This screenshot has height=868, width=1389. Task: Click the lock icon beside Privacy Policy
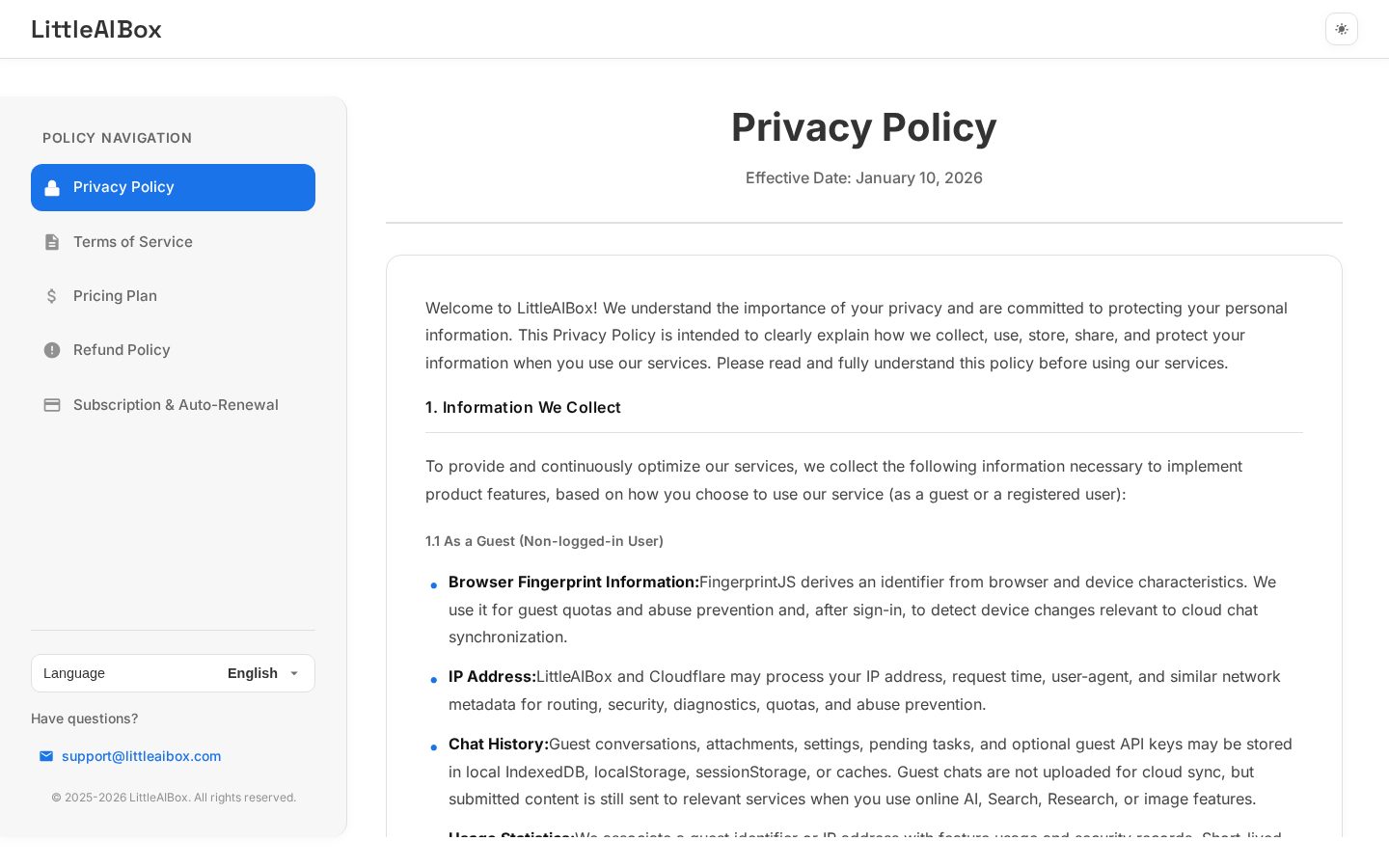[52, 187]
